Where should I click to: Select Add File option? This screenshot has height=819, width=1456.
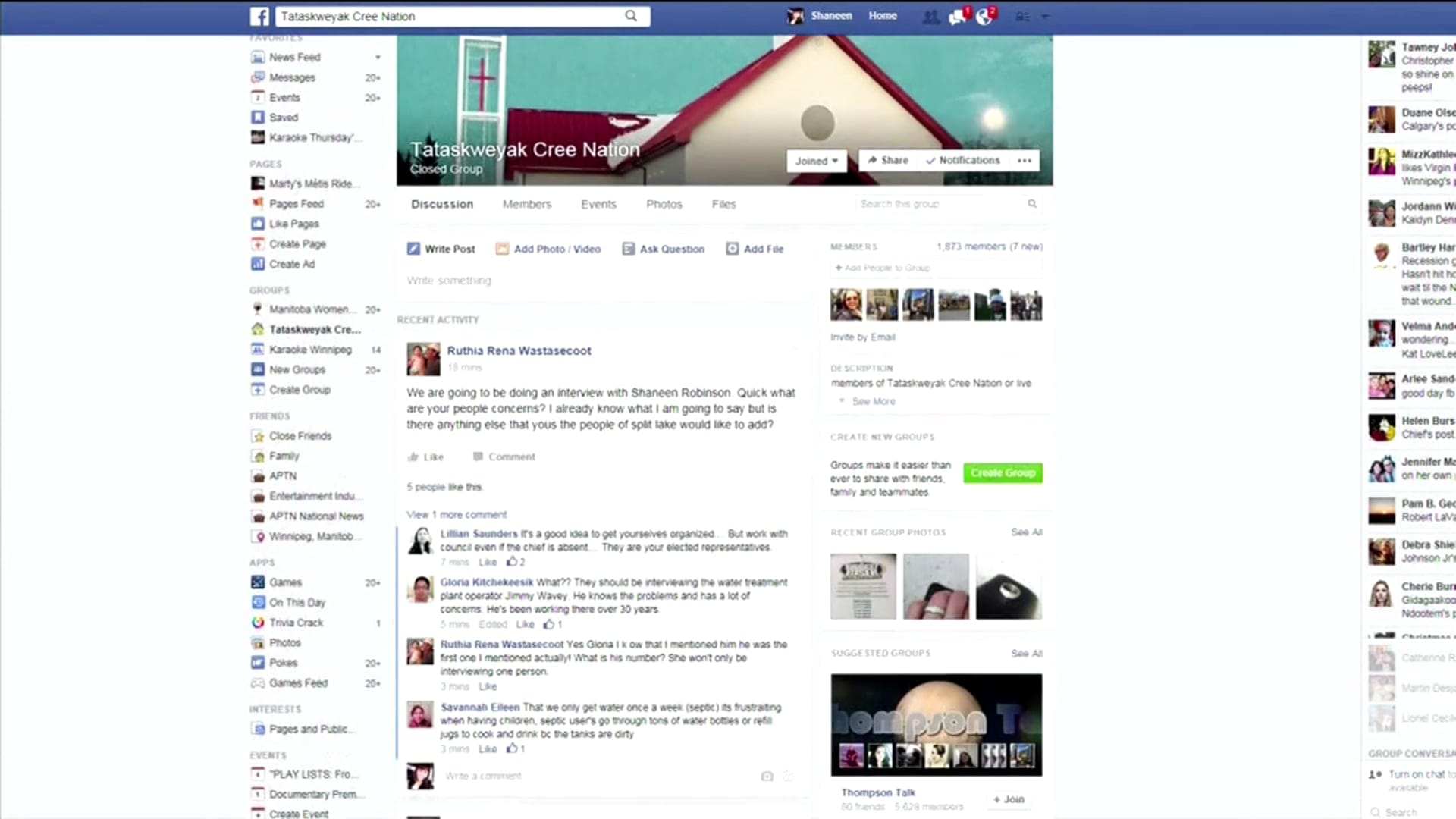click(x=755, y=249)
